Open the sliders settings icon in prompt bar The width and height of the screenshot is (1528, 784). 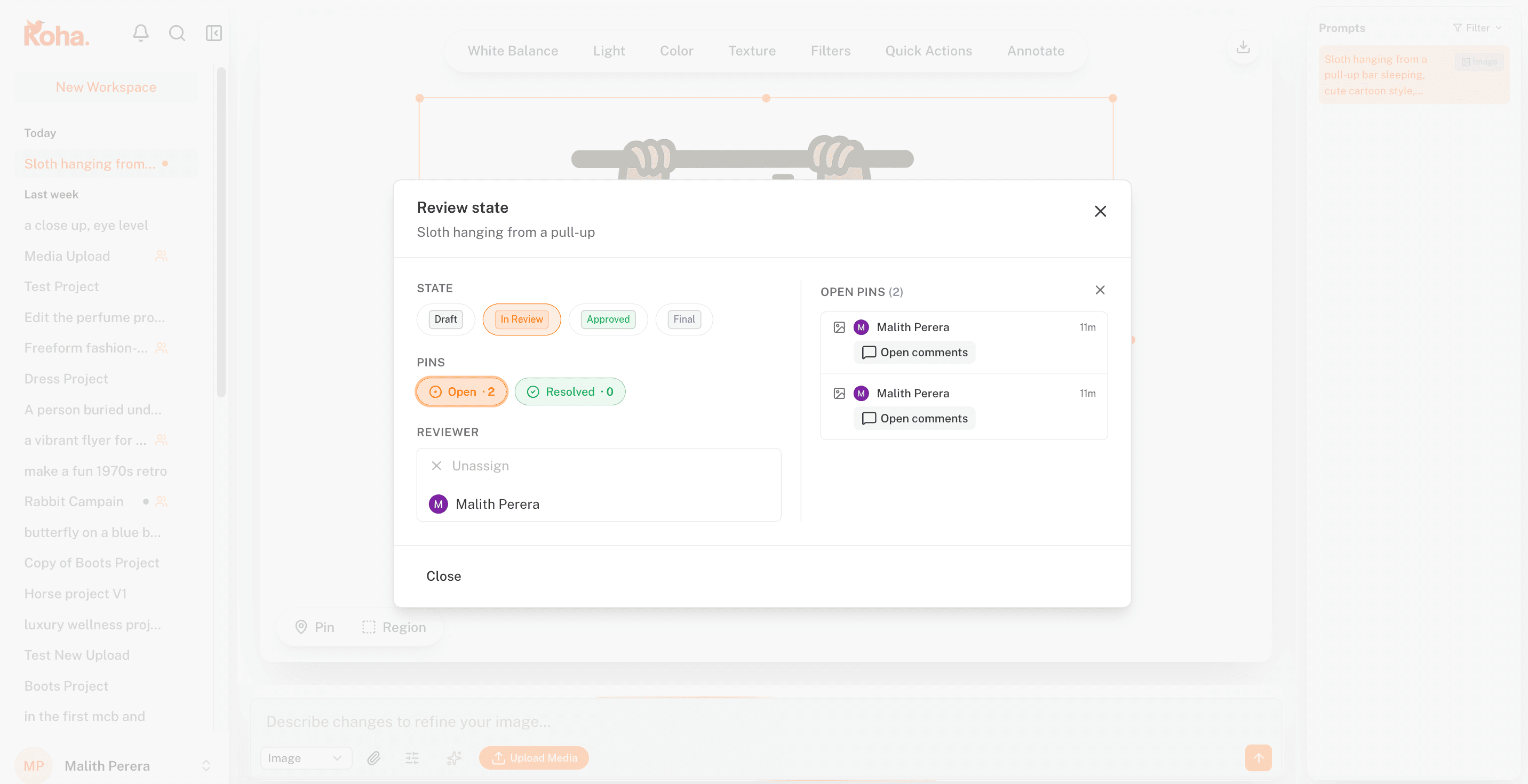pyautogui.click(x=412, y=758)
